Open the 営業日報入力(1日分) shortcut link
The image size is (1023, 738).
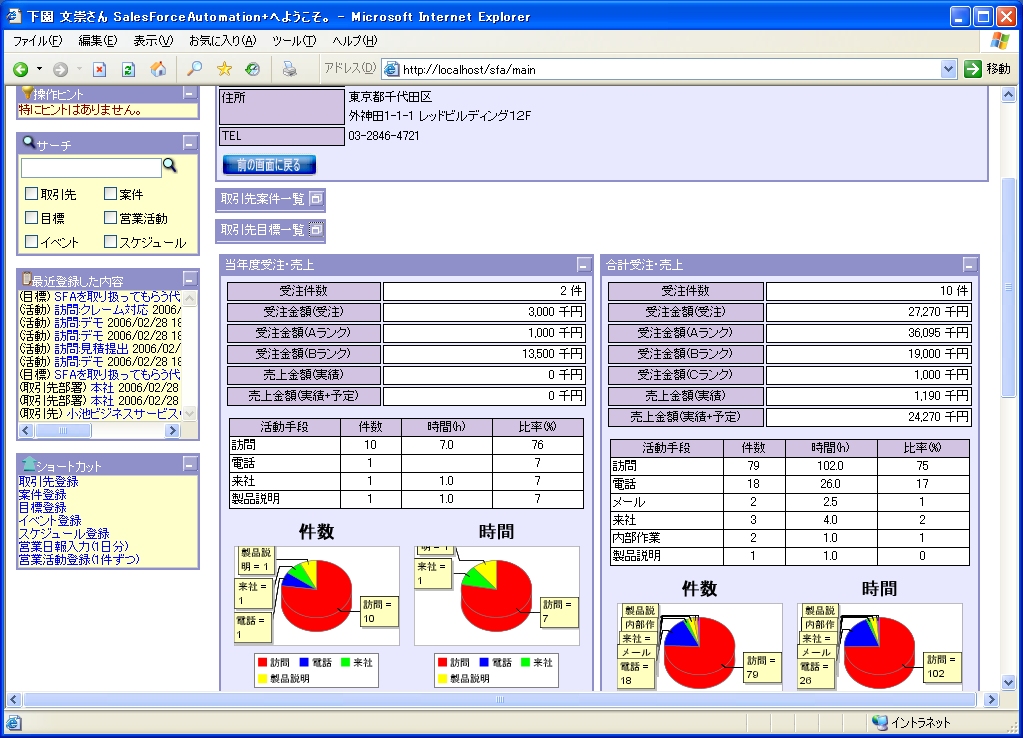click(74, 546)
